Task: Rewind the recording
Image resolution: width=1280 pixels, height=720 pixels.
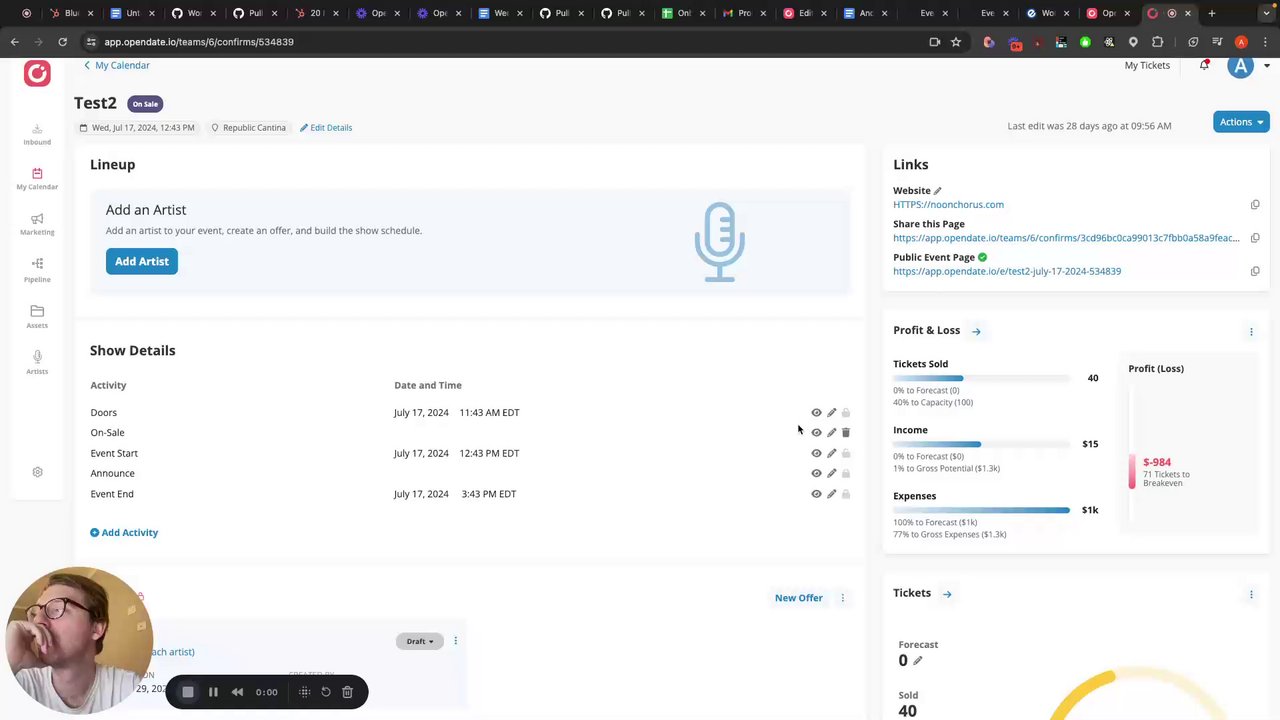Action: [x=237, y=692]
